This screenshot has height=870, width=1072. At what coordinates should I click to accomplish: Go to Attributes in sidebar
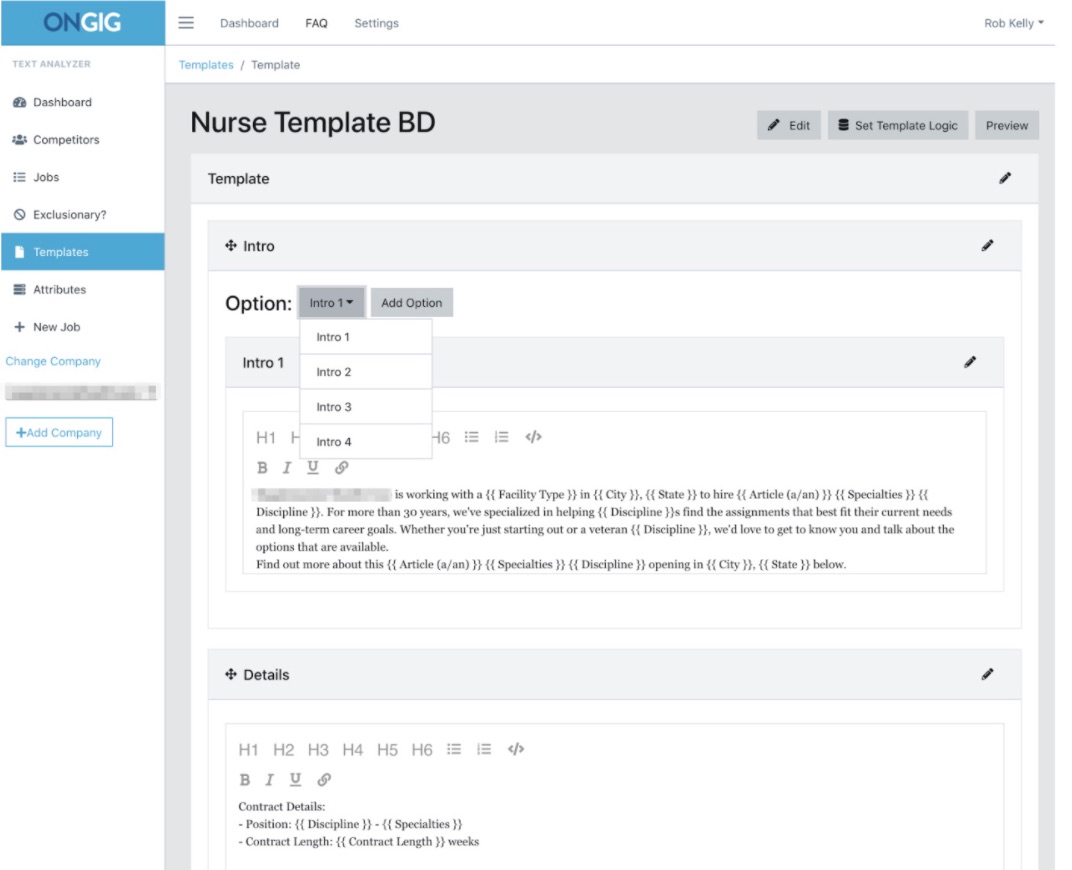tap(59, 289)
